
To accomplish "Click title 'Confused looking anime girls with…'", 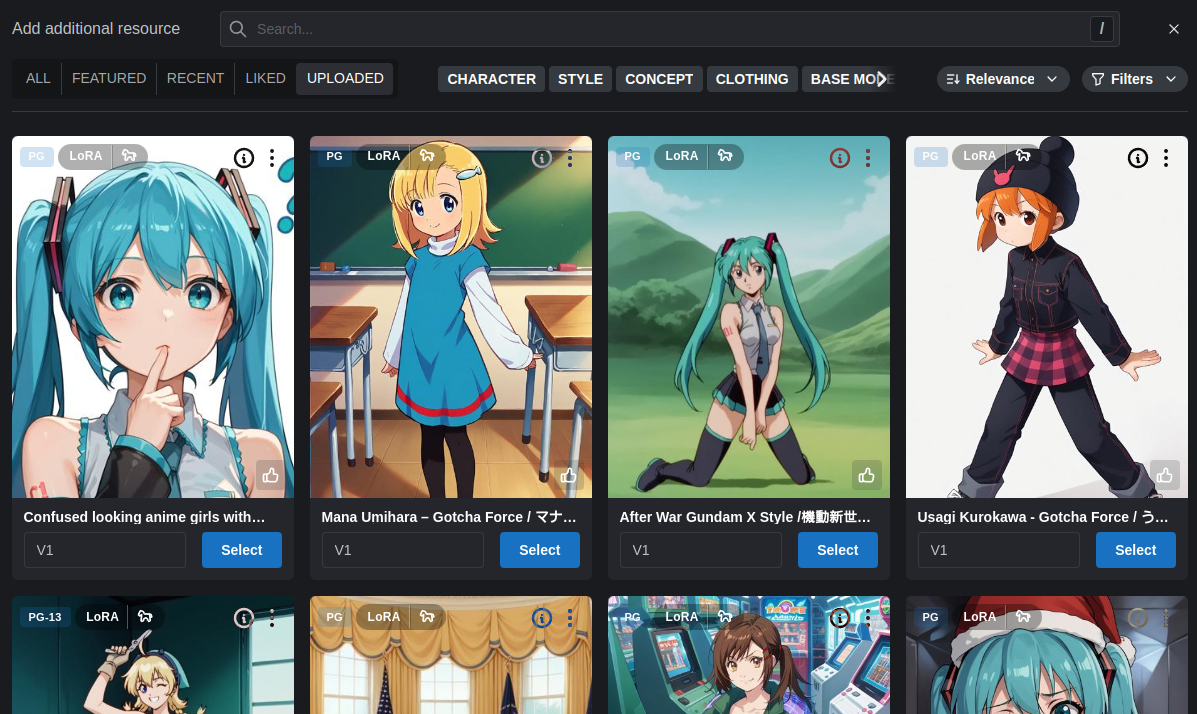I will (x=144, y=517).
